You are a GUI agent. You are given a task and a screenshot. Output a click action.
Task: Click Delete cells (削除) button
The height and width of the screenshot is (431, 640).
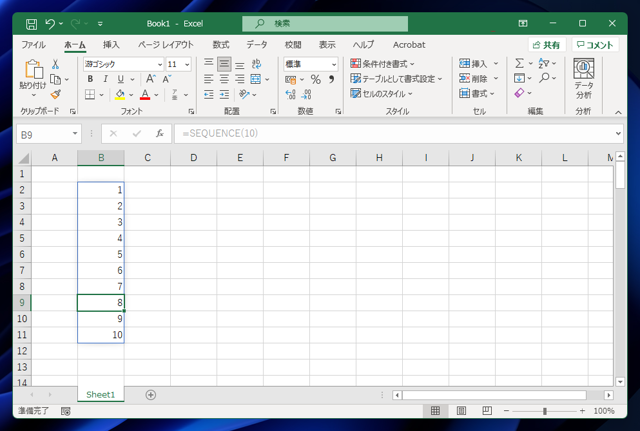(x=473, y=79)
